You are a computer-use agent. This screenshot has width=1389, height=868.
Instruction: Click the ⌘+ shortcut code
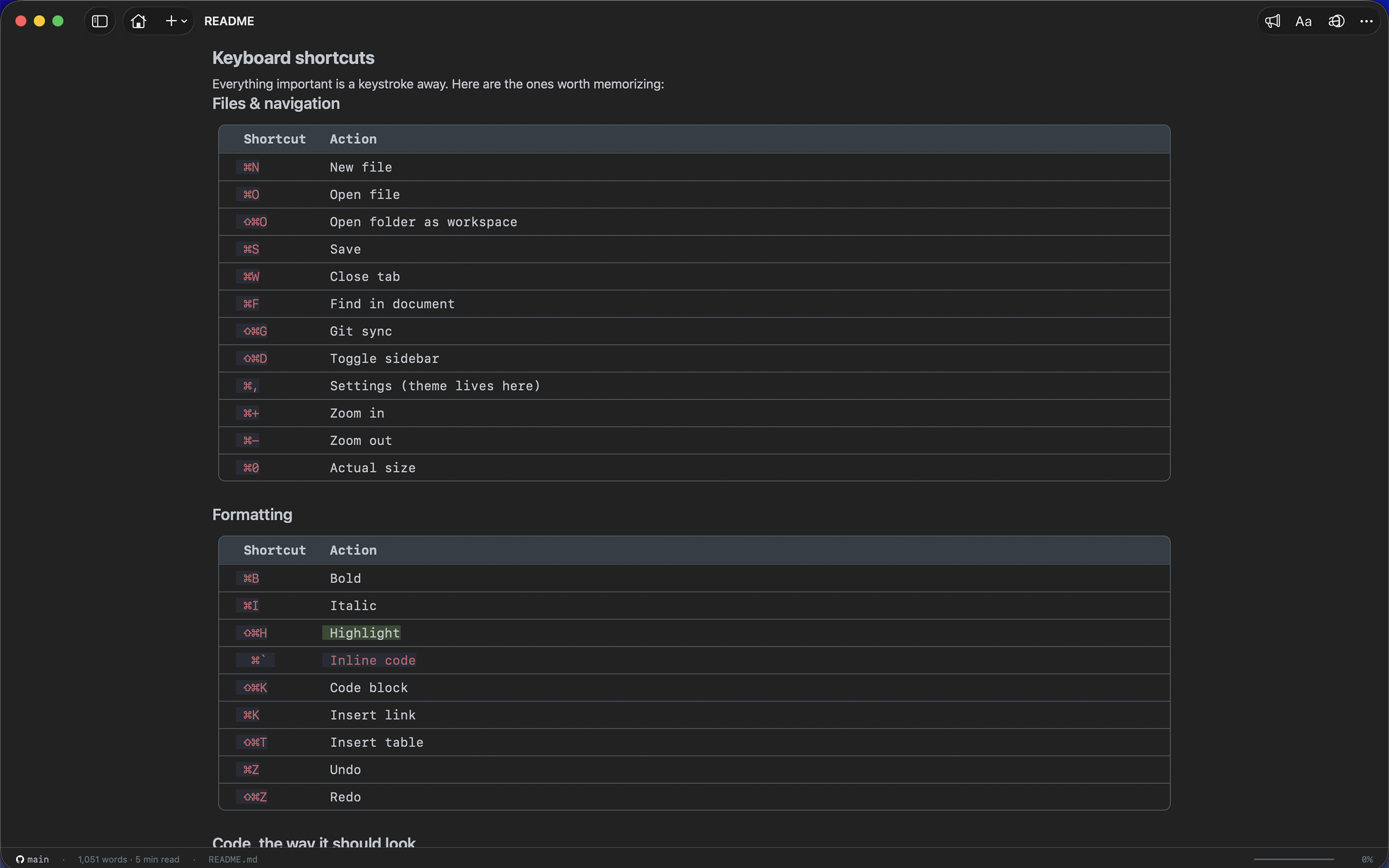tap(251, 413)
